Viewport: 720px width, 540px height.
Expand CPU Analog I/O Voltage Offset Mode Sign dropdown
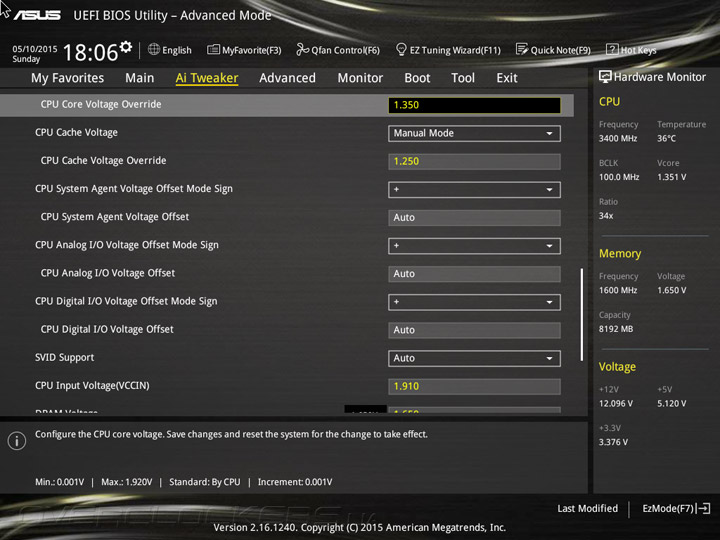(x=474, y=246)
